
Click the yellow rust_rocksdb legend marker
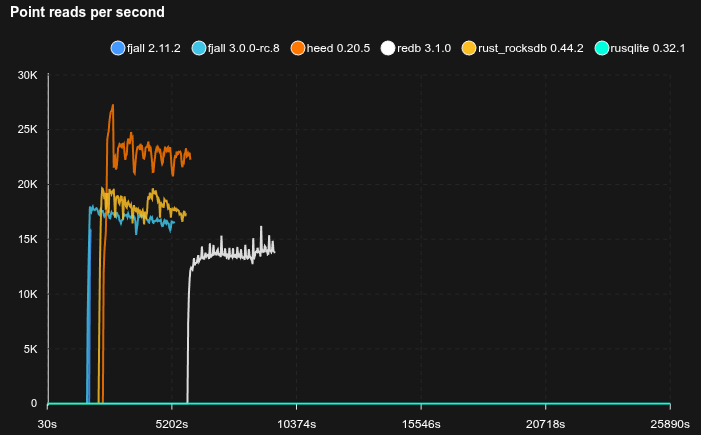(x=469, y=48)
